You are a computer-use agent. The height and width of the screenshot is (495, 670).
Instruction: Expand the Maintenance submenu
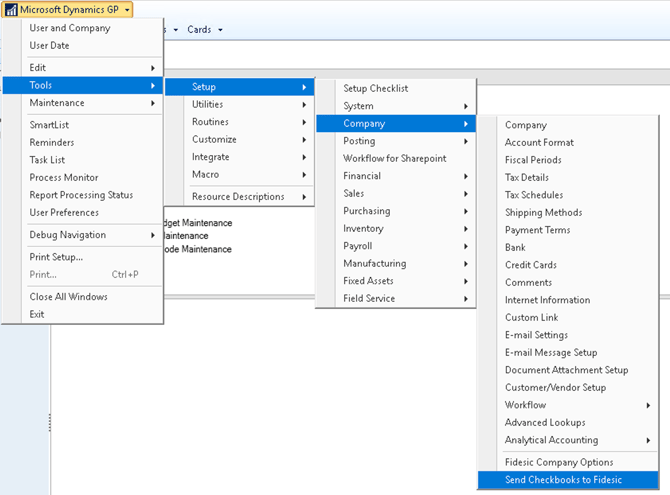click(83, 103)
